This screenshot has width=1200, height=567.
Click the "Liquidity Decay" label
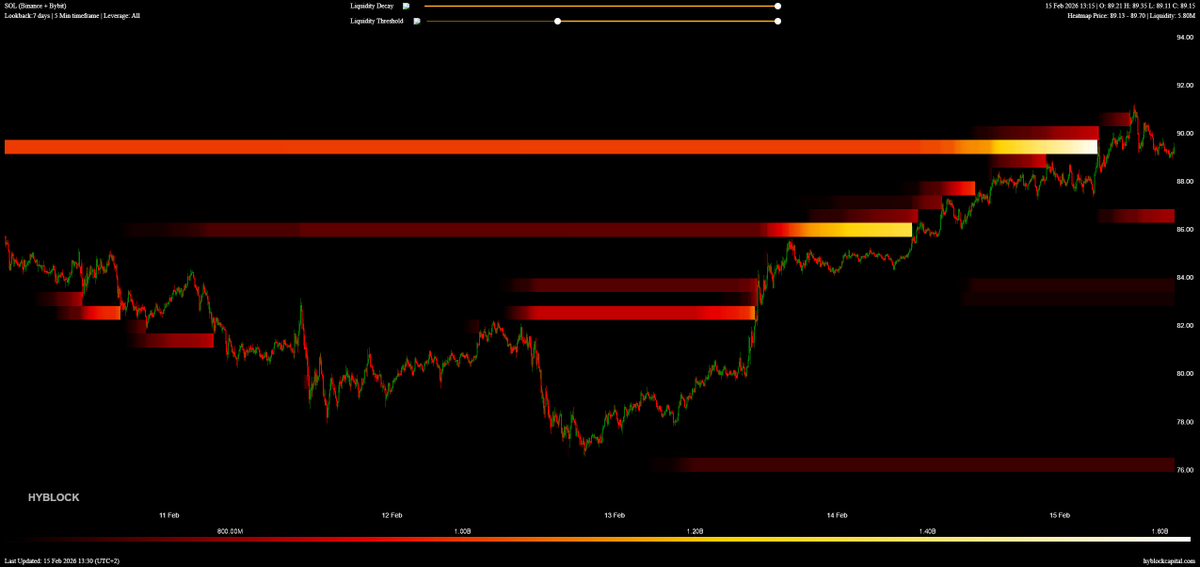(372, 6)
